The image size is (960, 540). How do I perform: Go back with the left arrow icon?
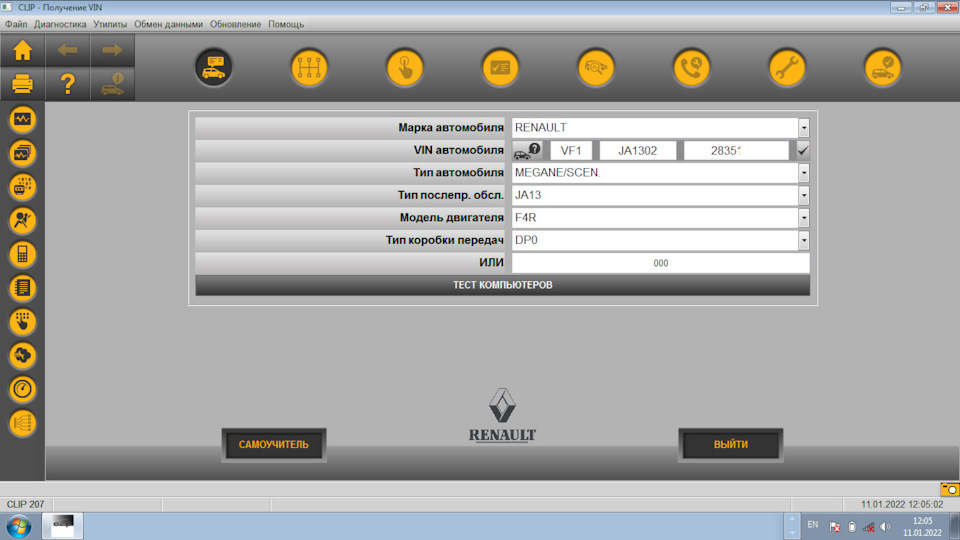(67, 50)
